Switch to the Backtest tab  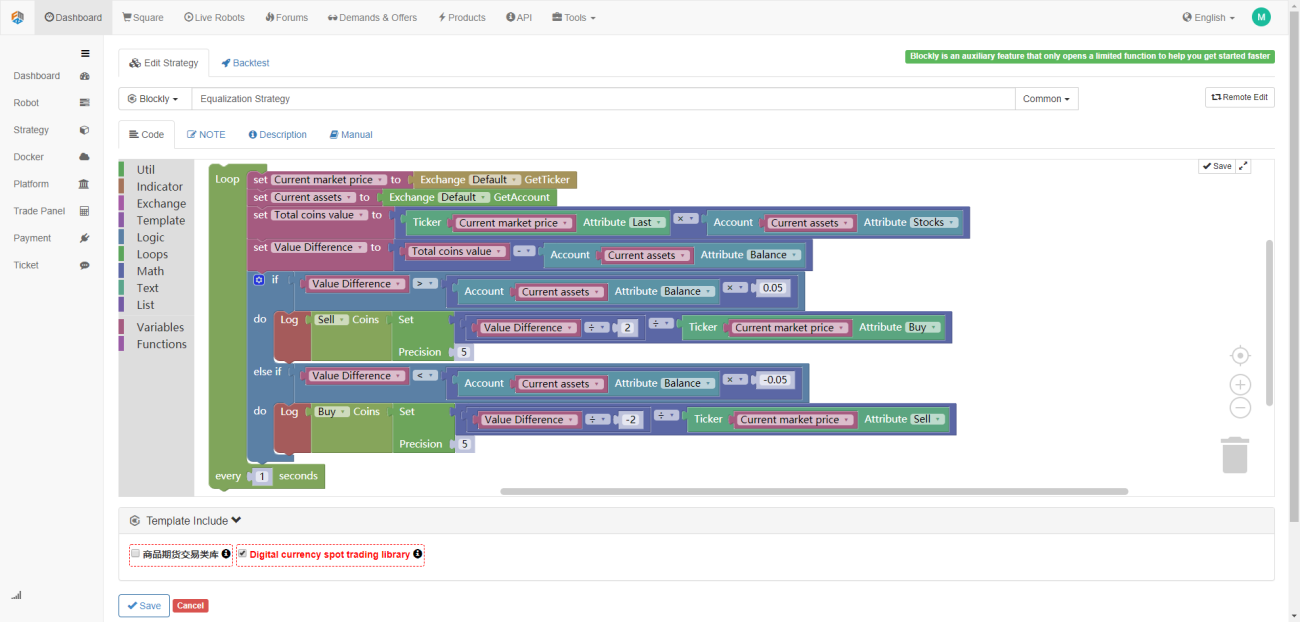click(245, 63)
